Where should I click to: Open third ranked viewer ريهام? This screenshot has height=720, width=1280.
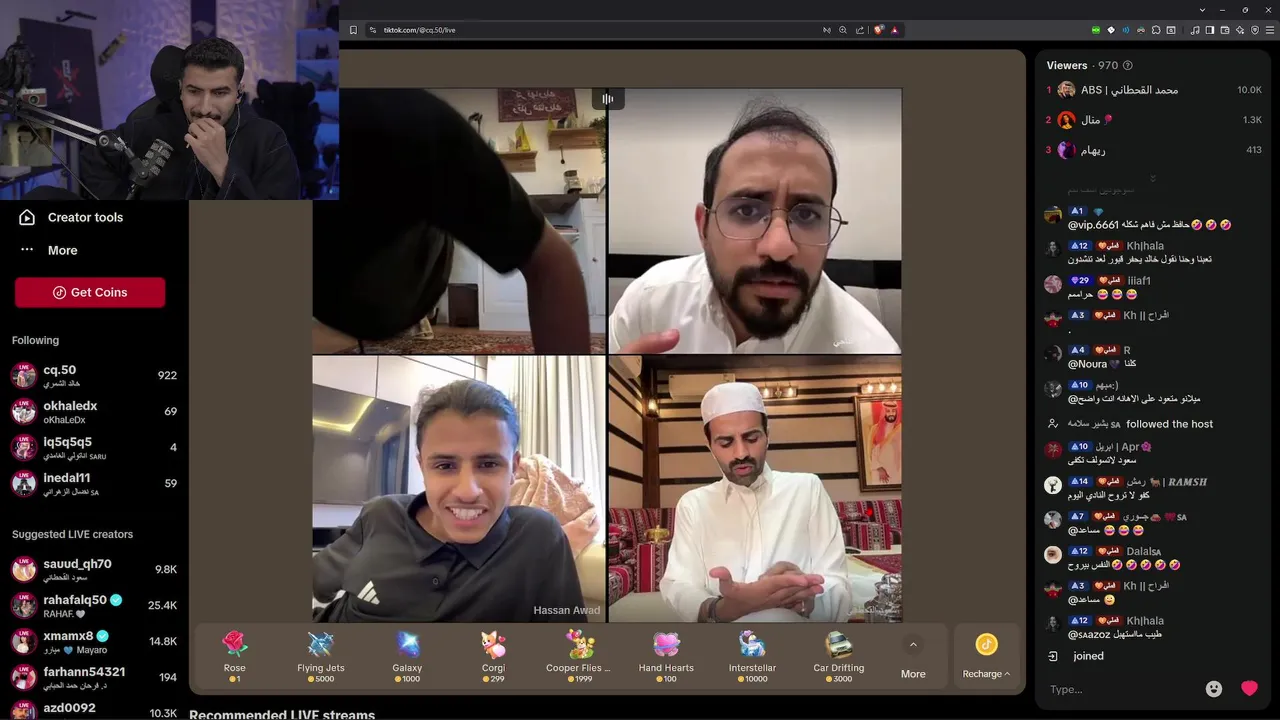pos(1153,150)
